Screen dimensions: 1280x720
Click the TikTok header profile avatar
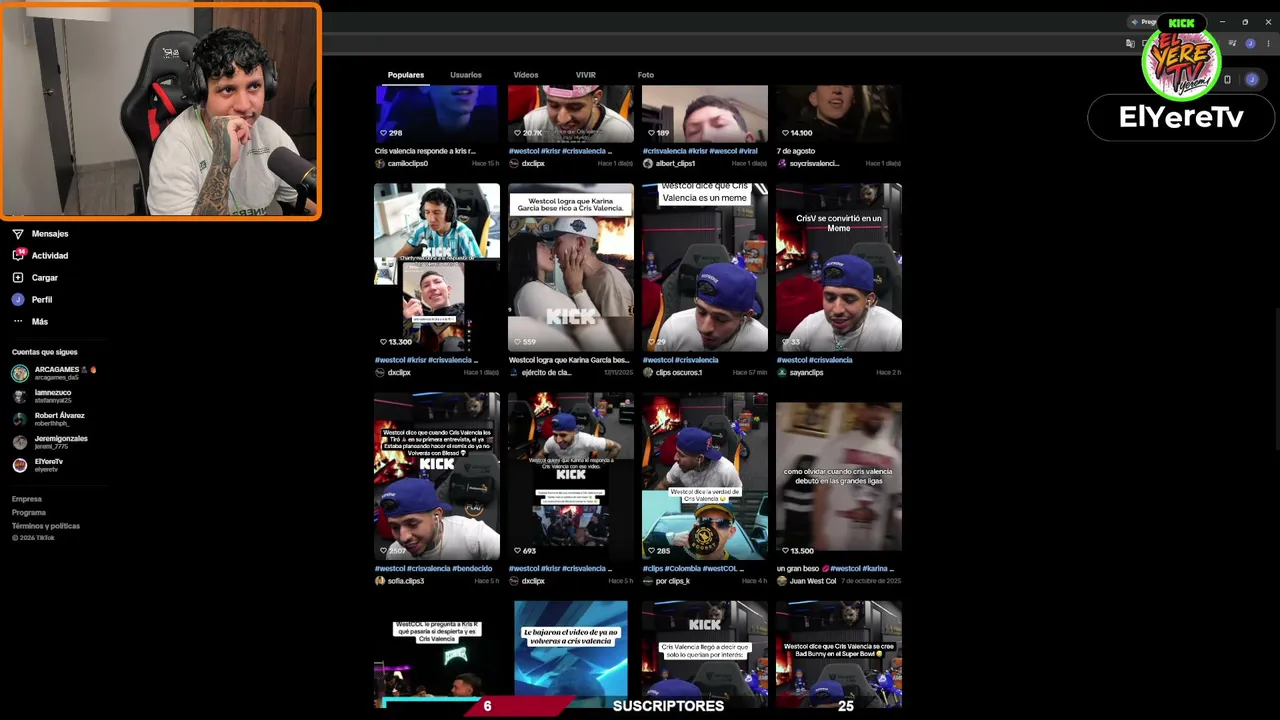pos(1251,79)
